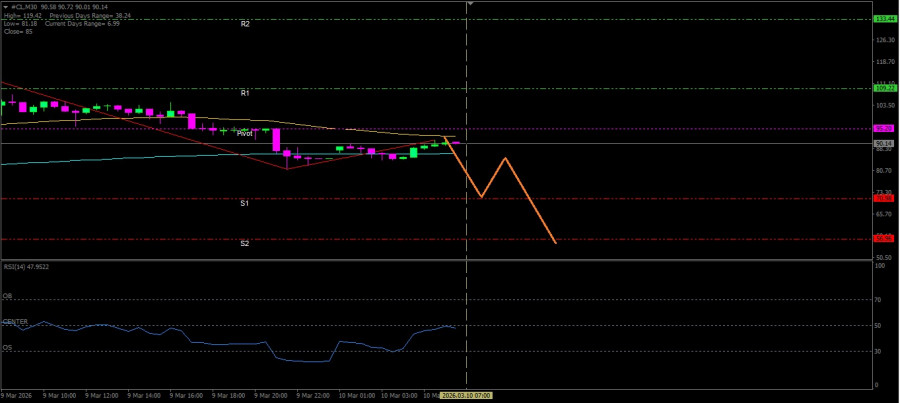Image resolution: width=900 pixels, height=403 pixels.
Task: Click the OB overbought level label
Action: pos(7,296)
